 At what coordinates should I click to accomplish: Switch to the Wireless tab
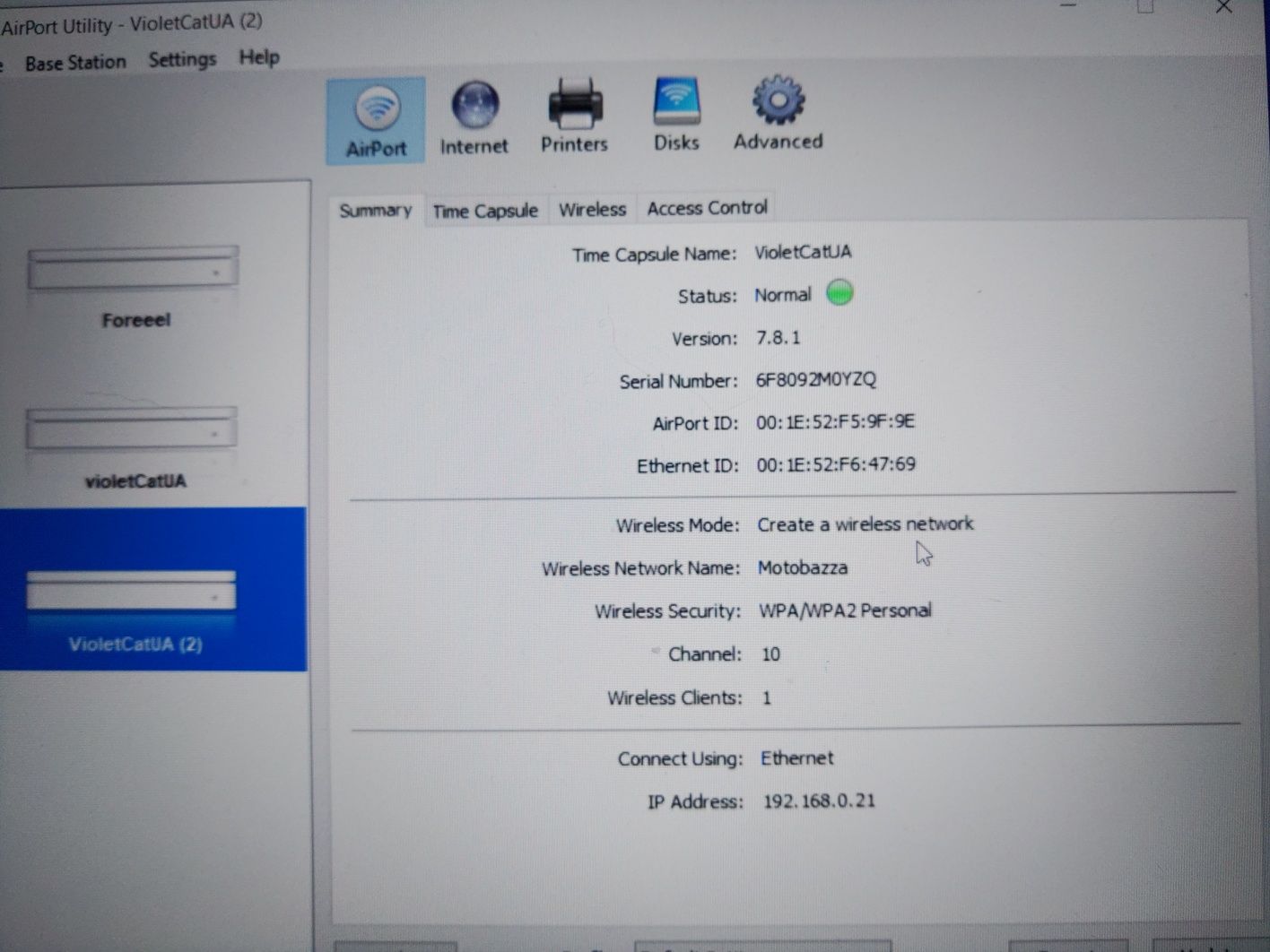(592, 209)
